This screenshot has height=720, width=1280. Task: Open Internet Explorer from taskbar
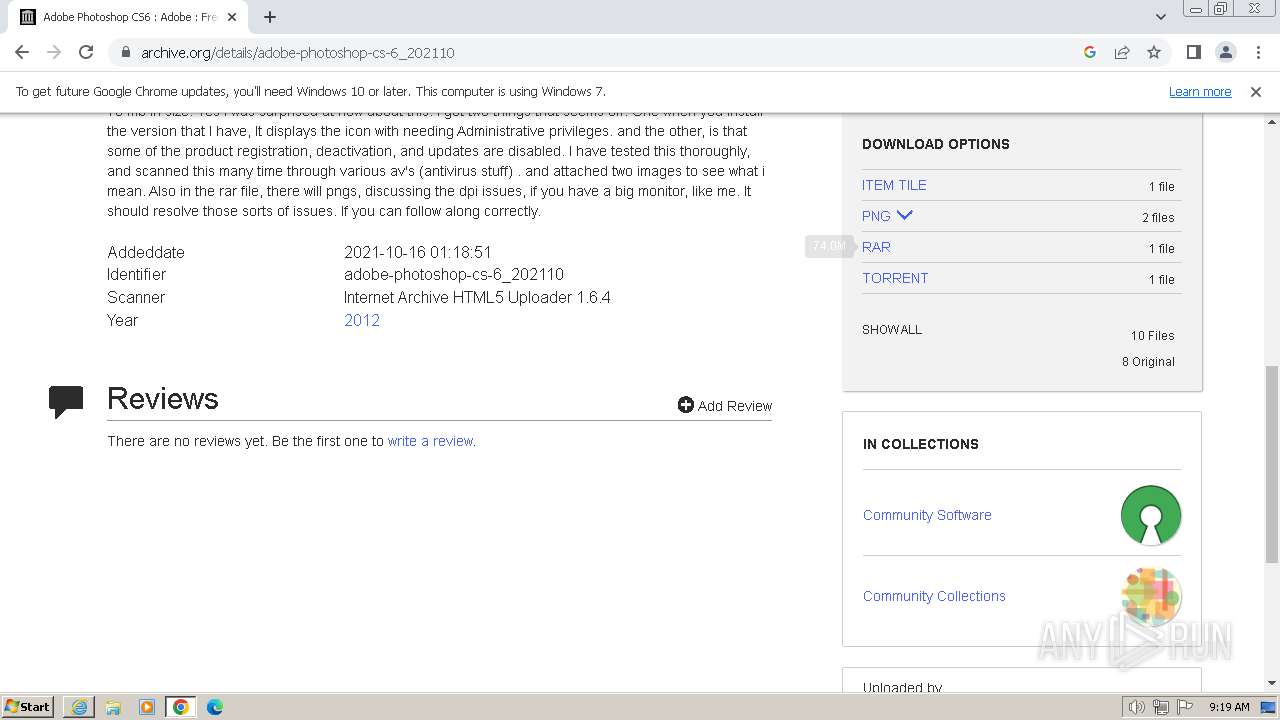79,707
